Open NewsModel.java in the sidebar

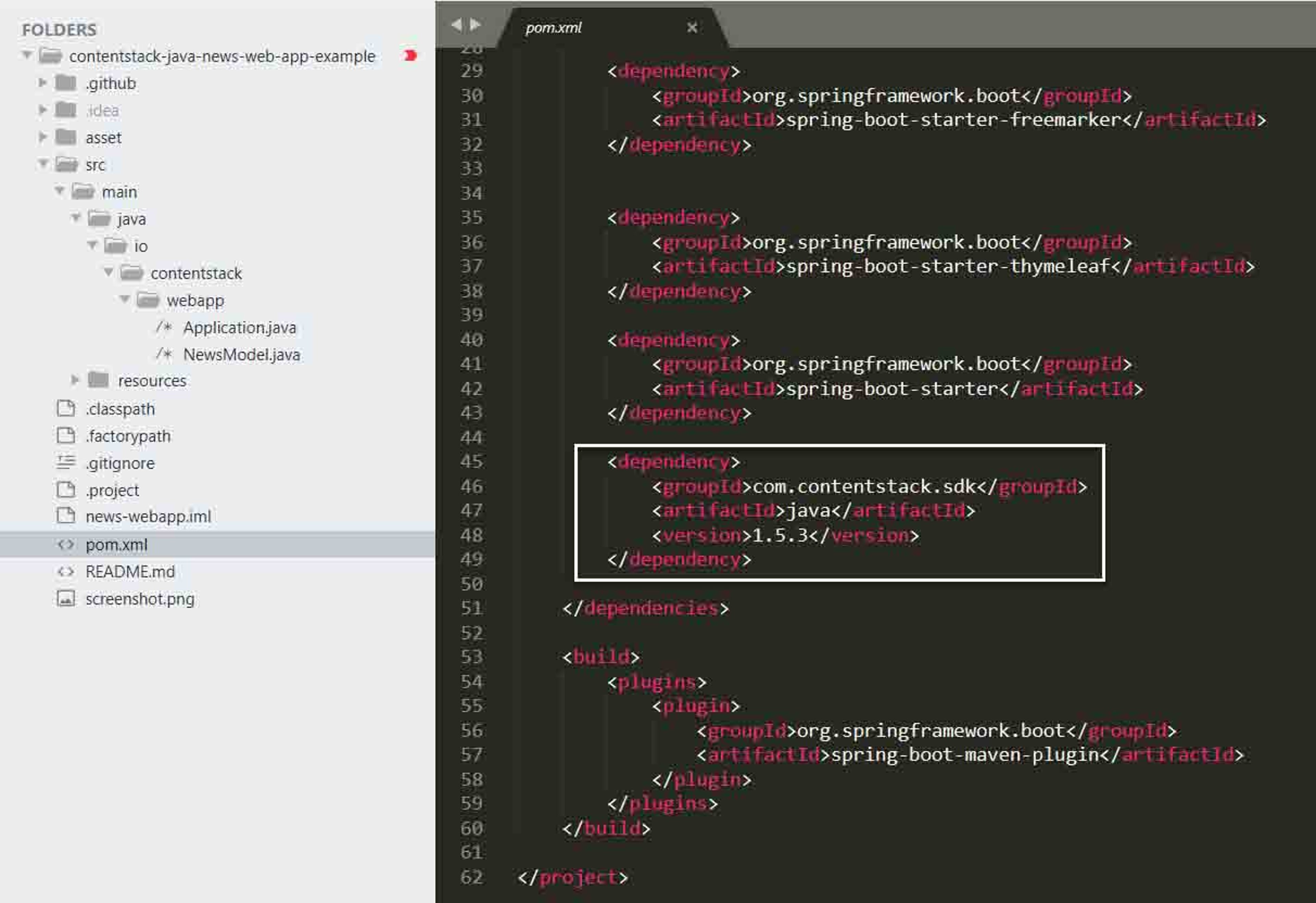[242, 355]
